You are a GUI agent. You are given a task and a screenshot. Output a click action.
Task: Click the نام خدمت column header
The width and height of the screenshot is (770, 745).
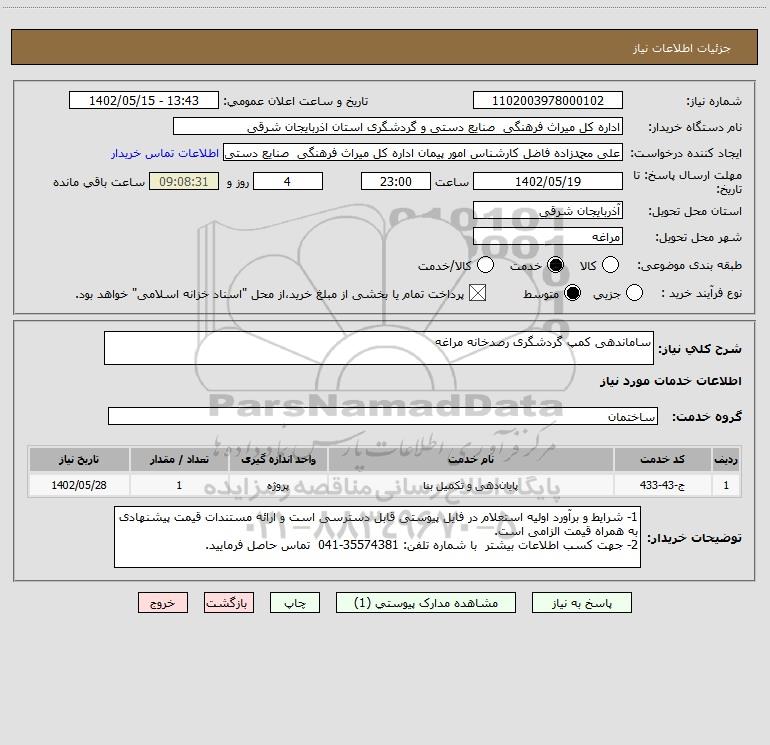coord(470,459)
